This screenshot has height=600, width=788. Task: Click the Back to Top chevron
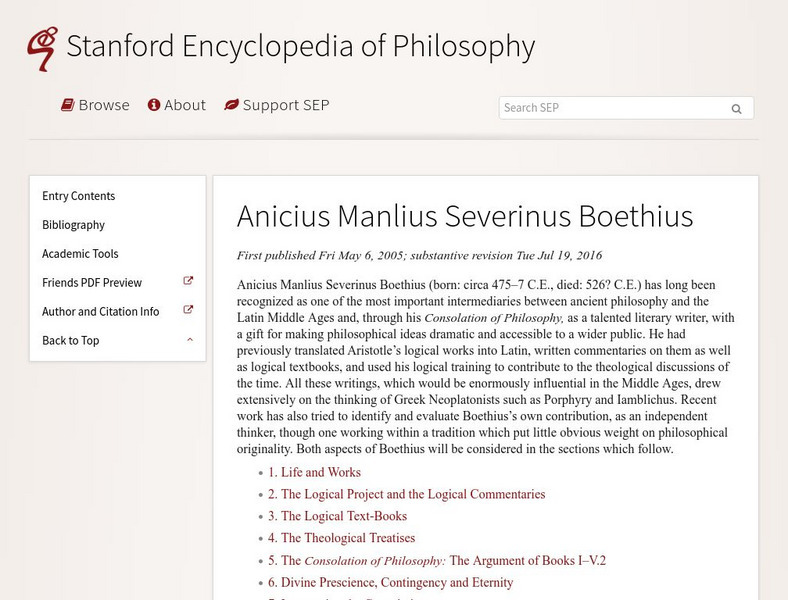(x=190, y=340)
